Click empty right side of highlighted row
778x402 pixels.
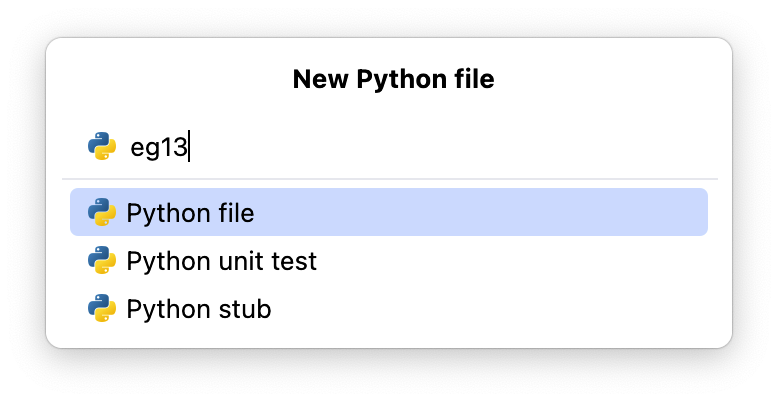(550, 213)
